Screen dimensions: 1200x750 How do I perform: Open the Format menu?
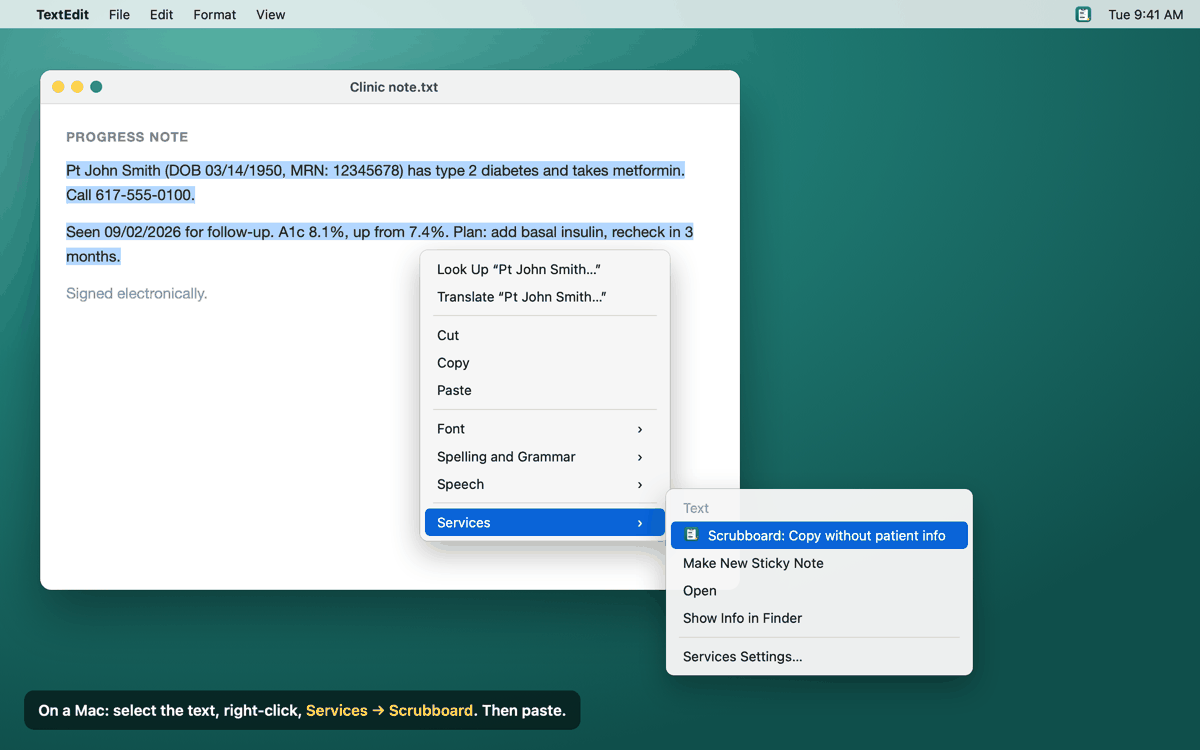pos(215,14)
